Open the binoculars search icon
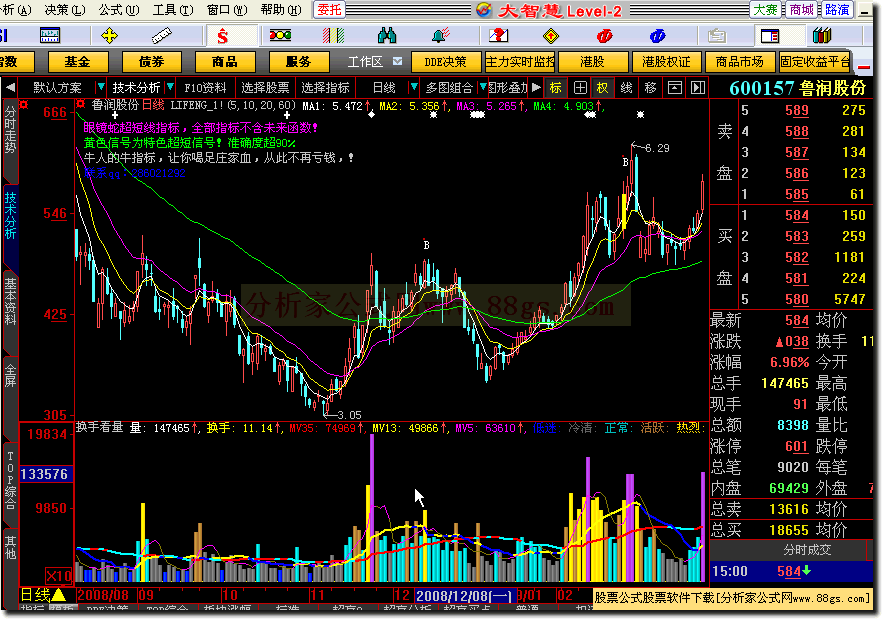This screenshot has height=621, width=885. coord(387,36)
